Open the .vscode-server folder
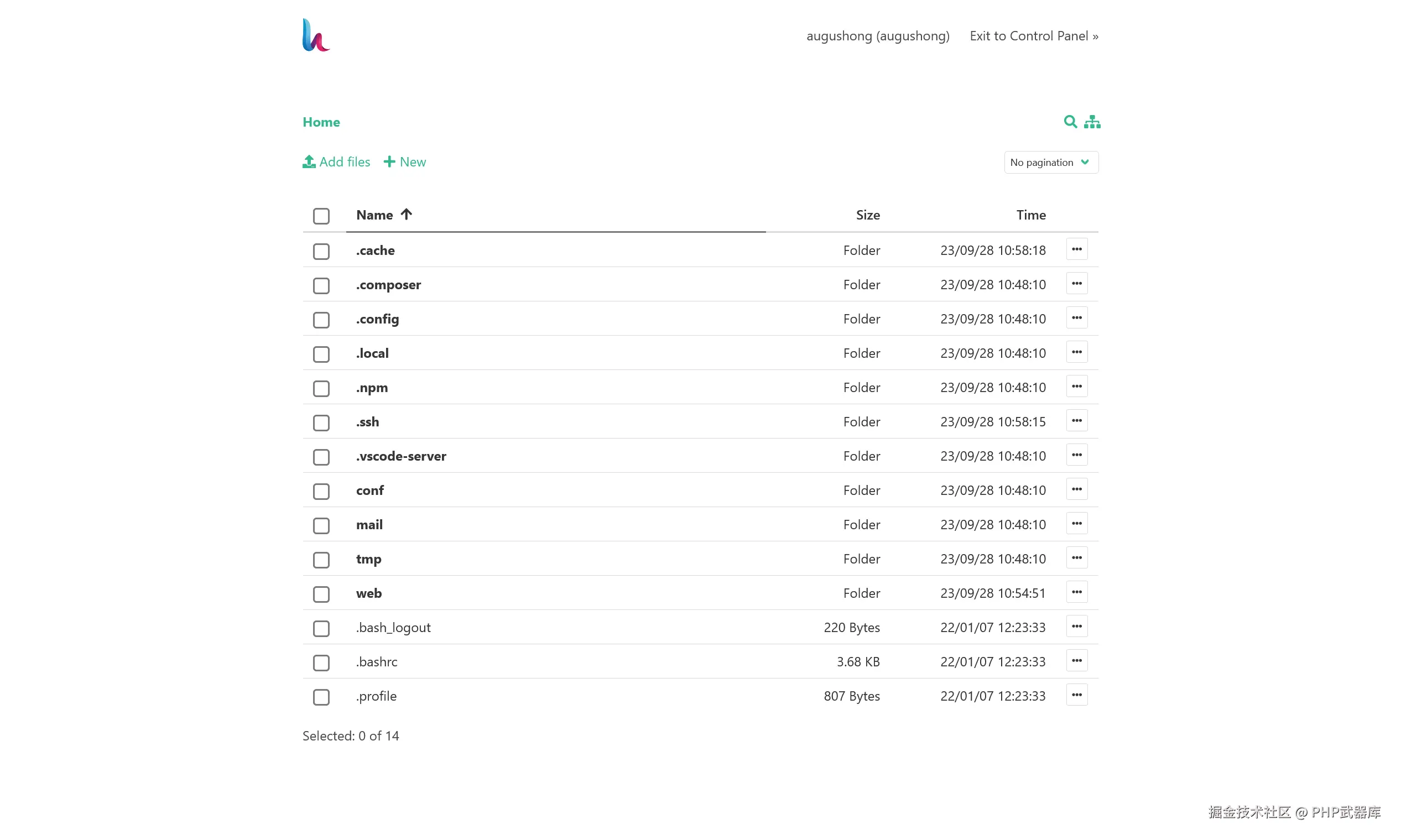This screenshot has height=840, width=1401. click(x=401, y=456)
